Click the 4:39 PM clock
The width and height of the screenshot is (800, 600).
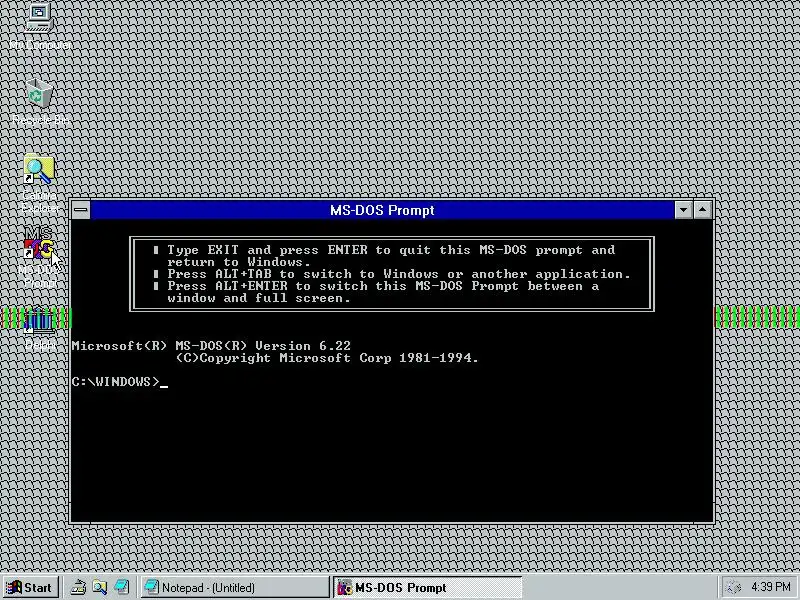[x=770, y=587]
